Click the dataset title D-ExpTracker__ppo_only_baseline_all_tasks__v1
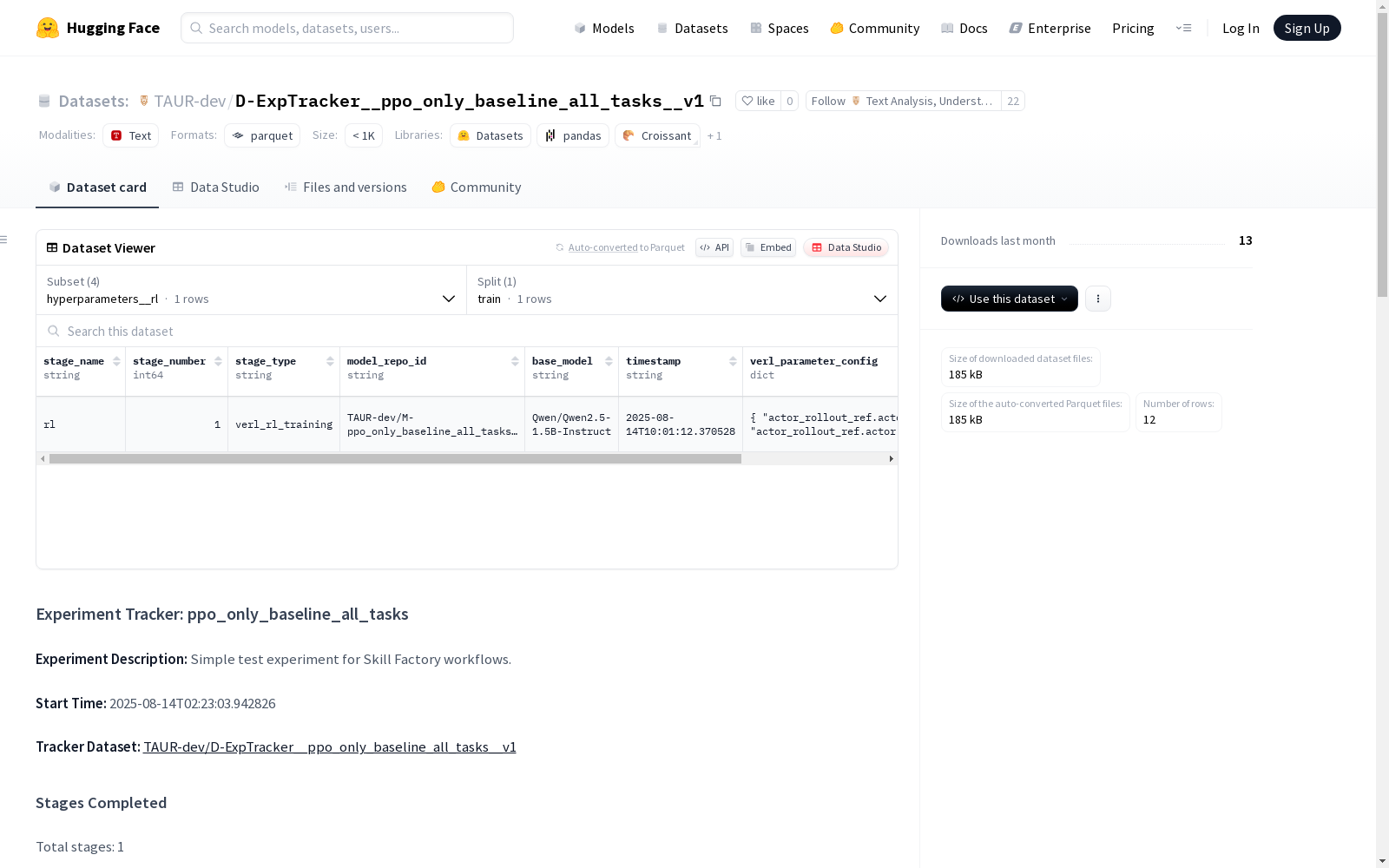1389x868 pixels. (470, 101)
